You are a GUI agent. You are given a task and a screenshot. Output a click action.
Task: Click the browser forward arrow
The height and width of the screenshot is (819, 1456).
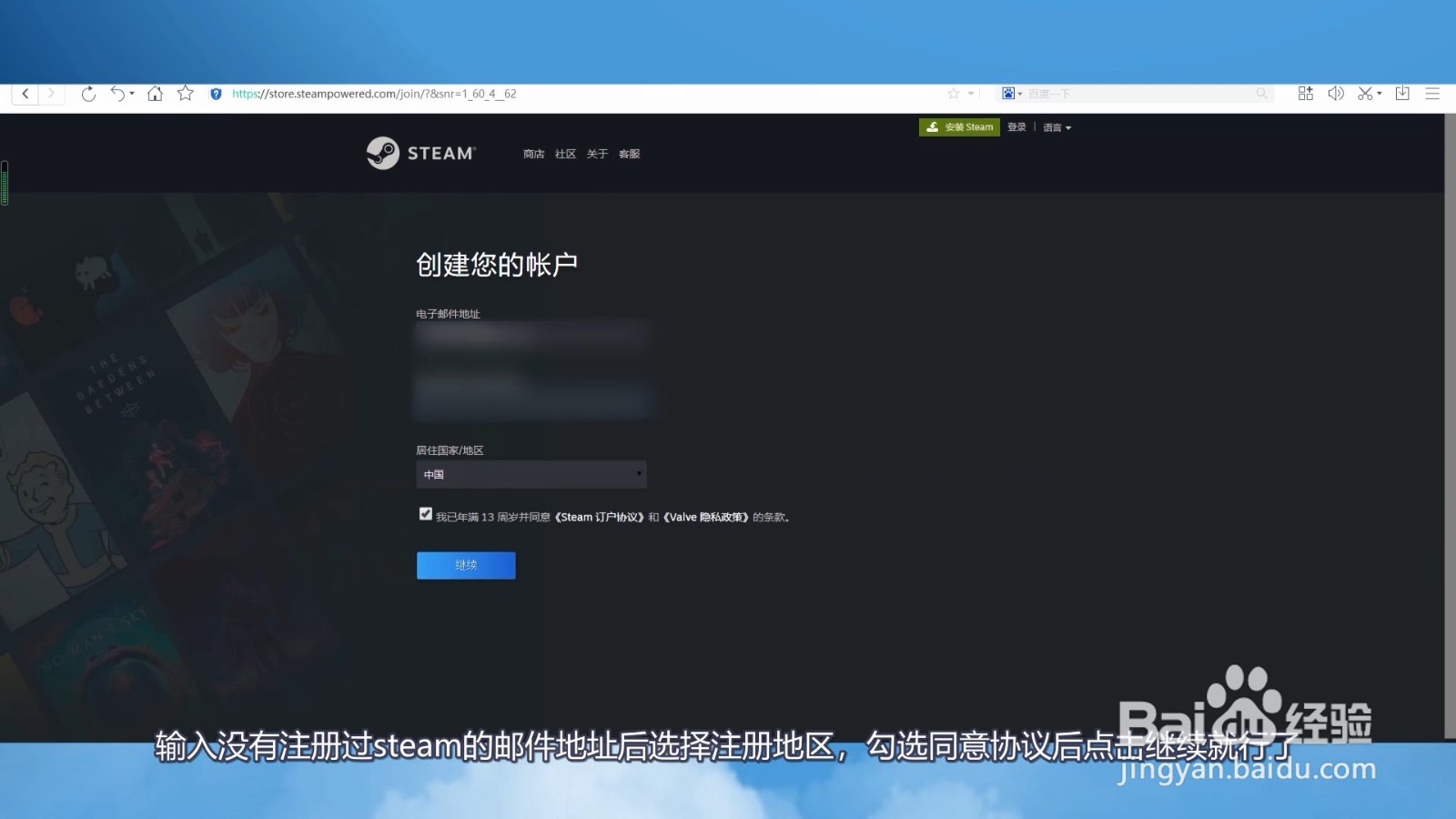(51, 94)
